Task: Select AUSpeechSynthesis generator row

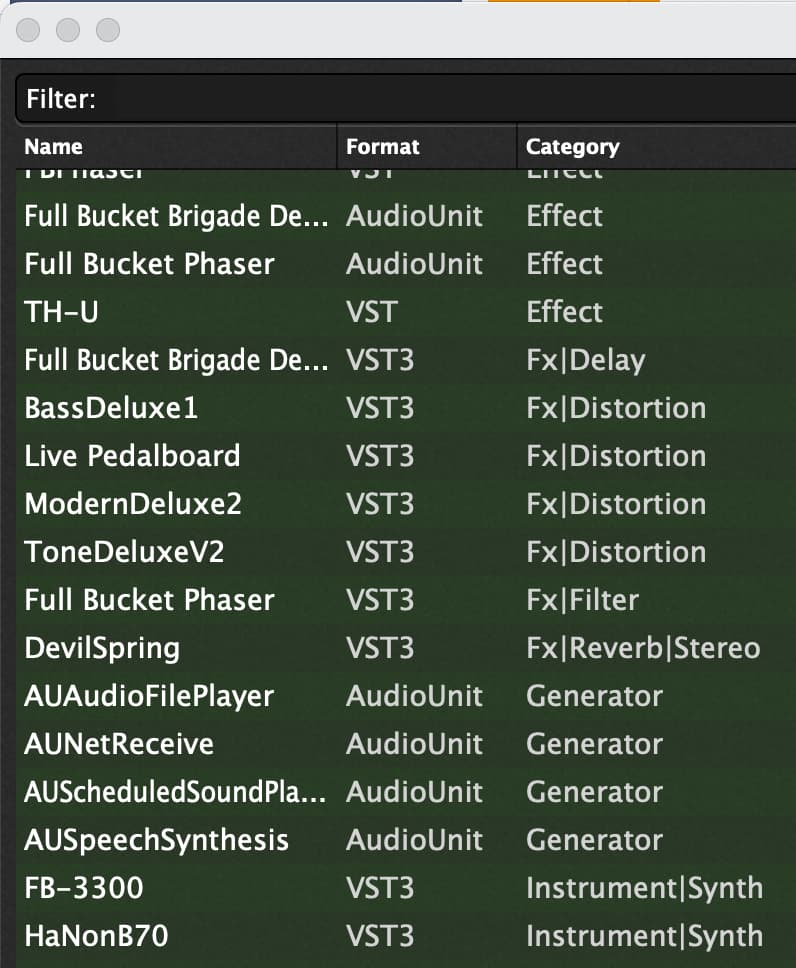Action: 406,840
